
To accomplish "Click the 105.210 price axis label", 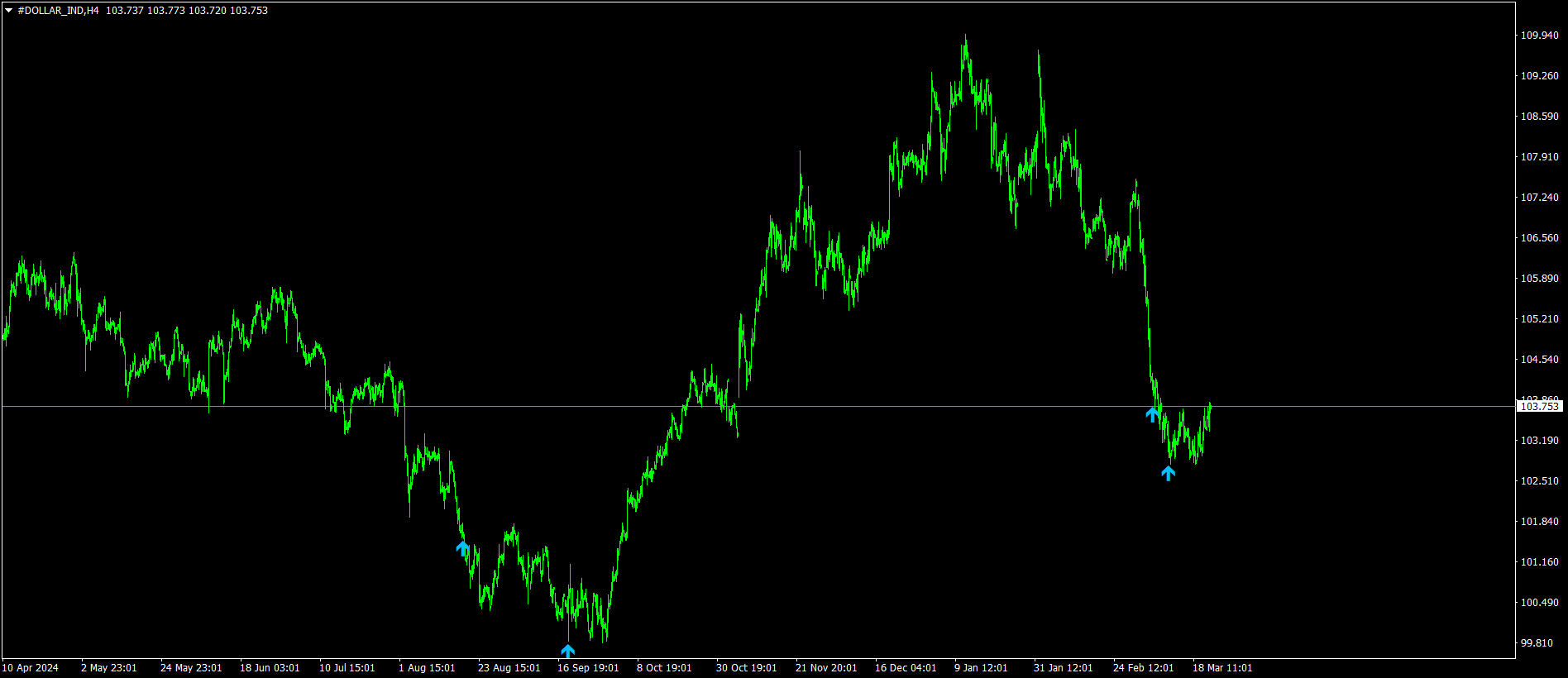I will pos(1540,319).
